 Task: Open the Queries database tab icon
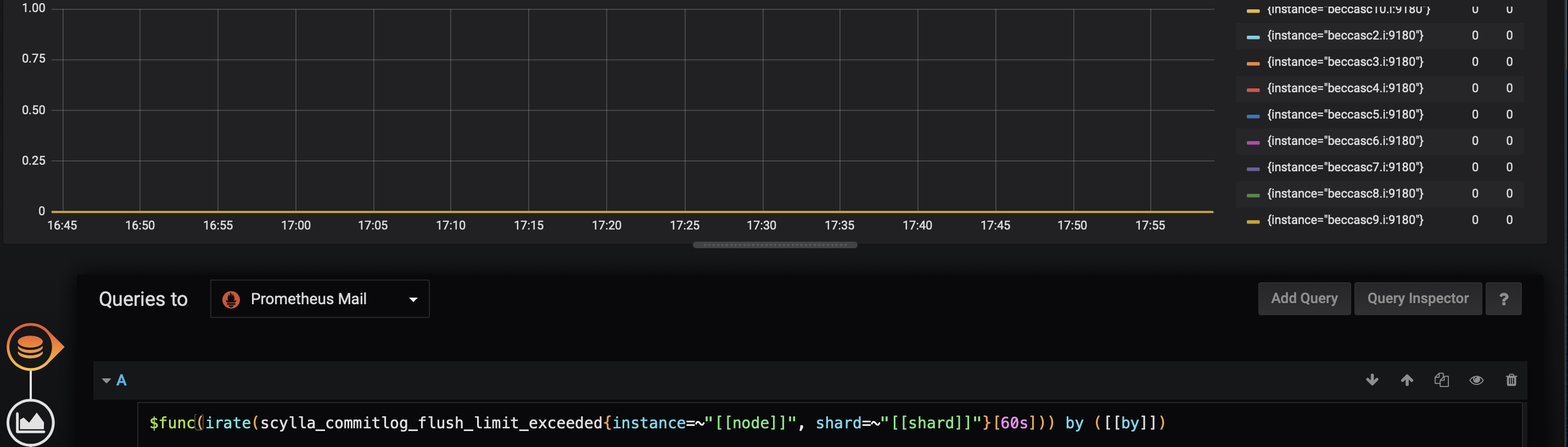point(30,347)
